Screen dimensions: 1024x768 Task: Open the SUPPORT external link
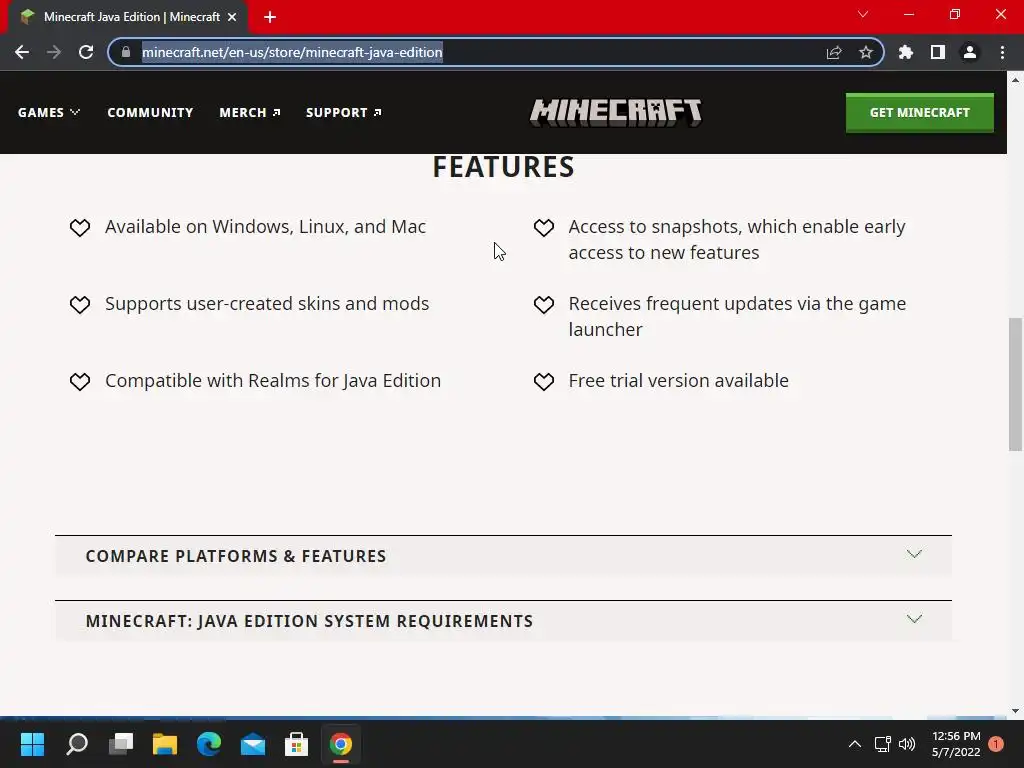(x=344, y=112)
